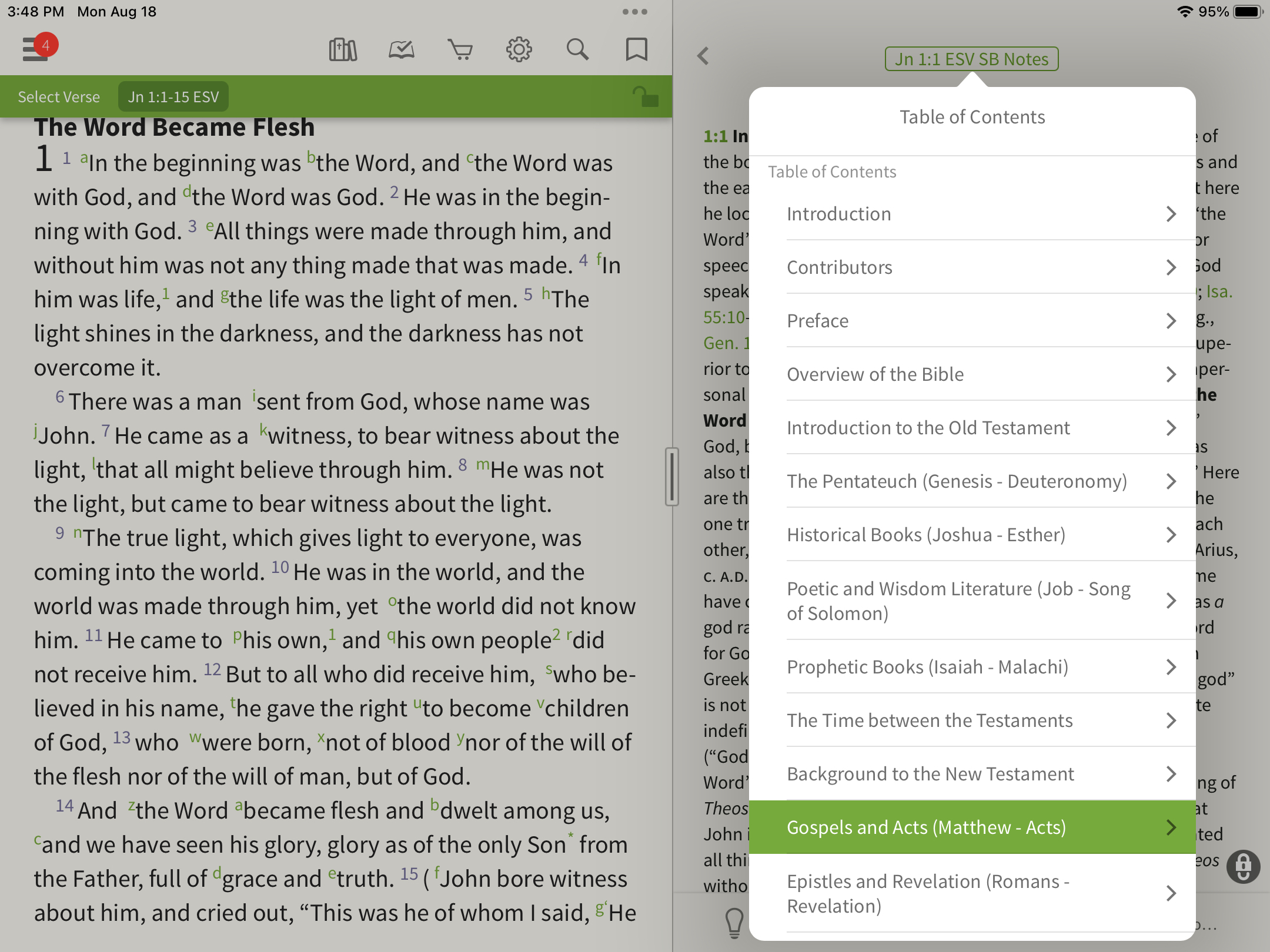
Task: Expand Background to the New Testament chevron
Action: [x=1171, y=774]
